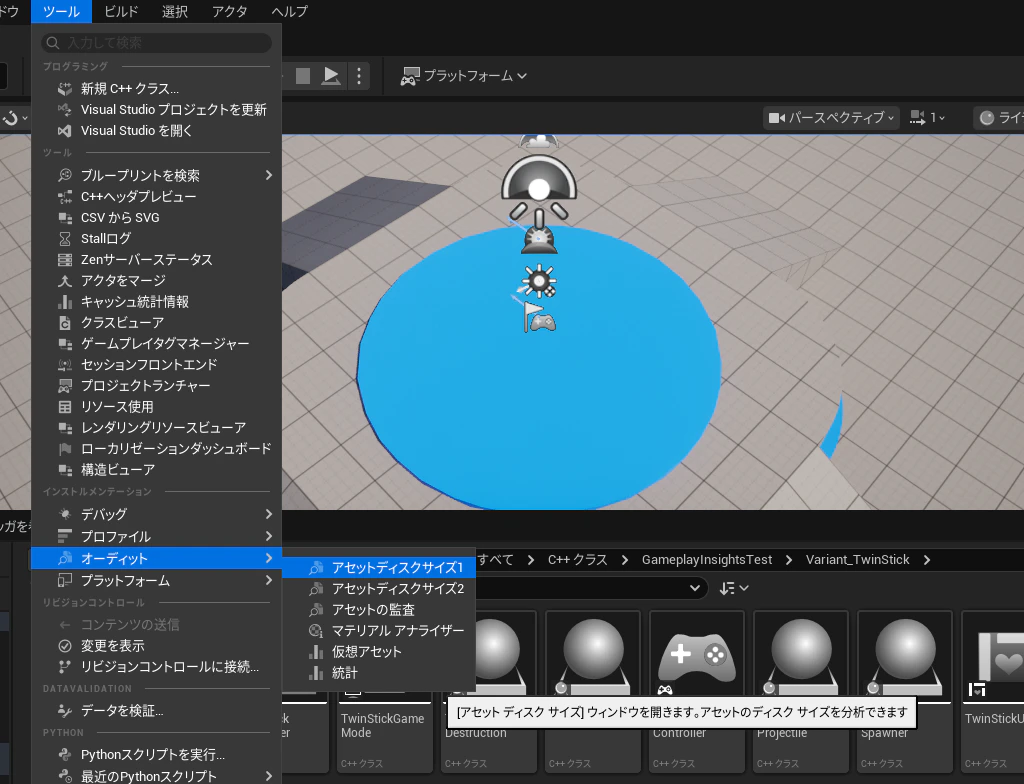Screen dimensions: 1024x784
Task: Click Variant_TwinStick in the breadcrumb path
Action: point(857,560)
